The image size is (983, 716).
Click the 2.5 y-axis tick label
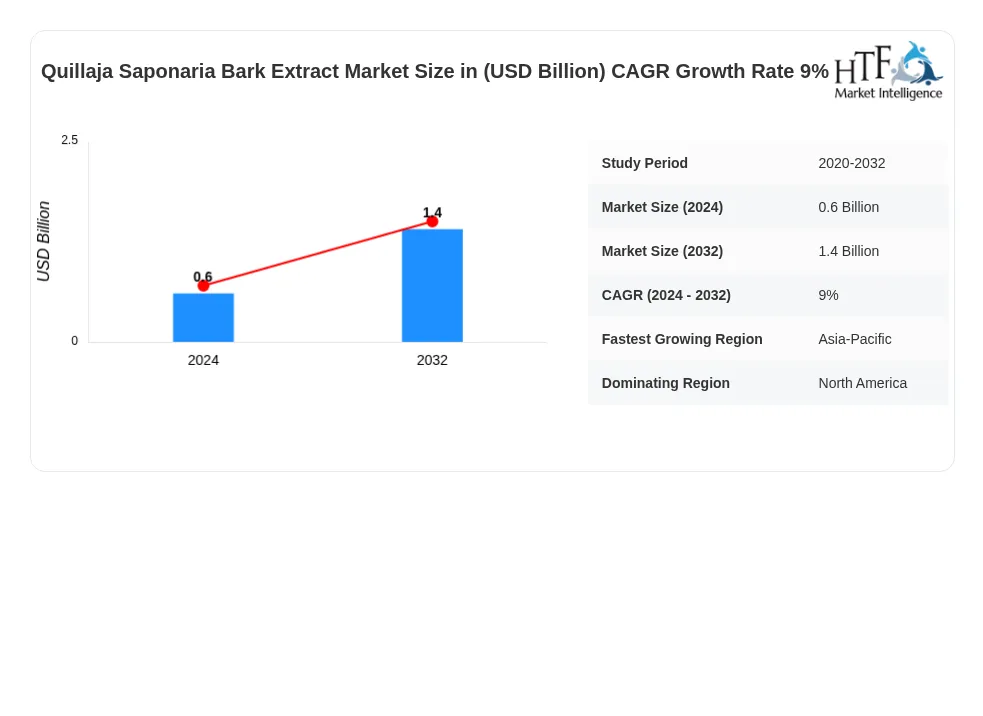pyautogui.click(x=70, y=140)
